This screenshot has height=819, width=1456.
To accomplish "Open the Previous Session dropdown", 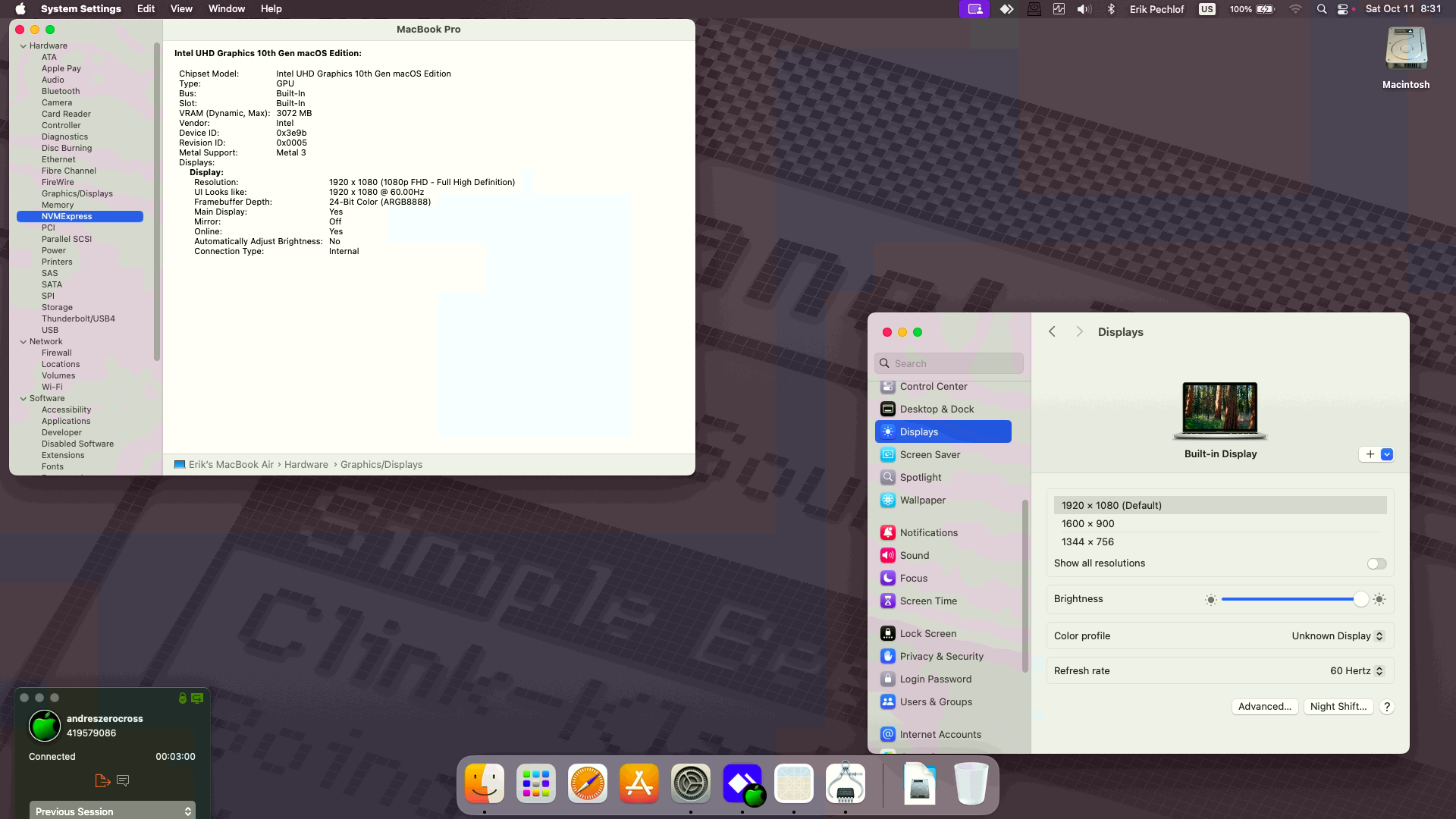I will tap(112, 811).
